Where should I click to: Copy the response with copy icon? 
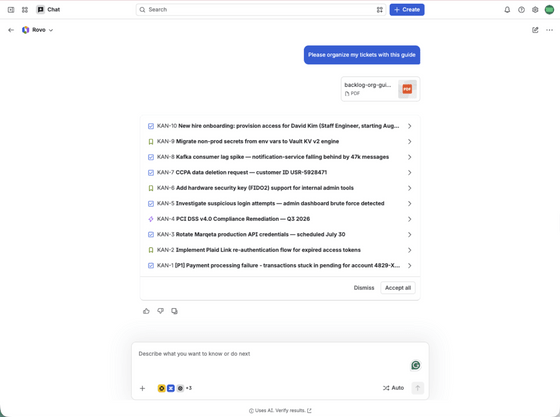pos(174,311)
